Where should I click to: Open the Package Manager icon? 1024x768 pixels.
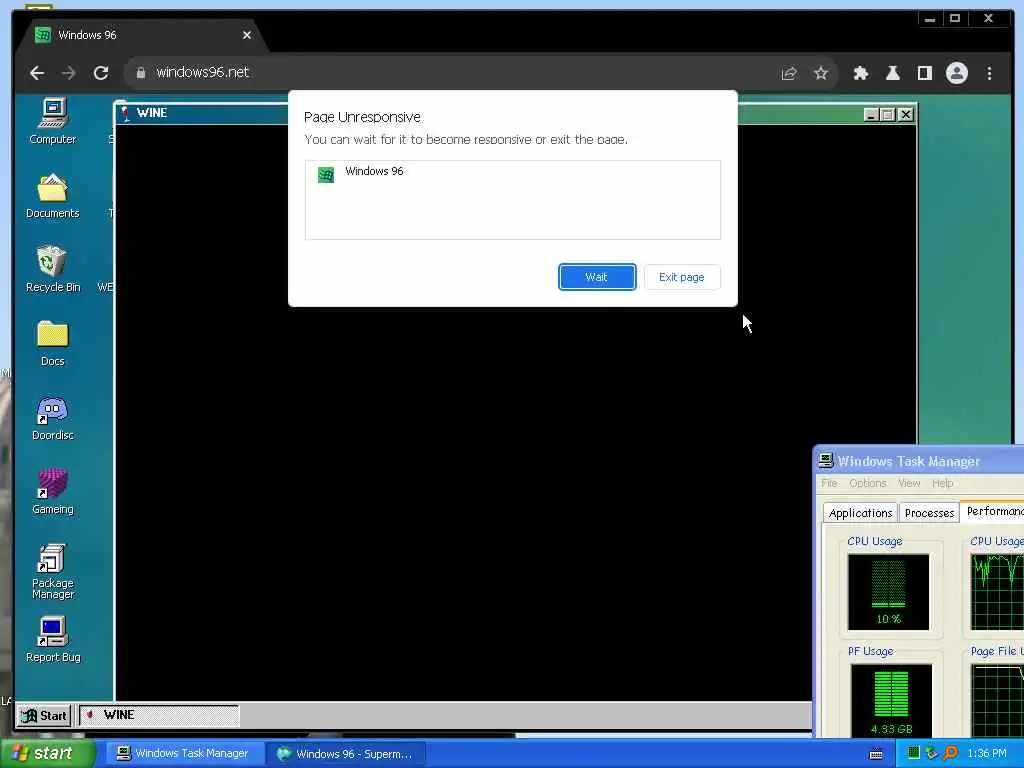coord(52,571)
